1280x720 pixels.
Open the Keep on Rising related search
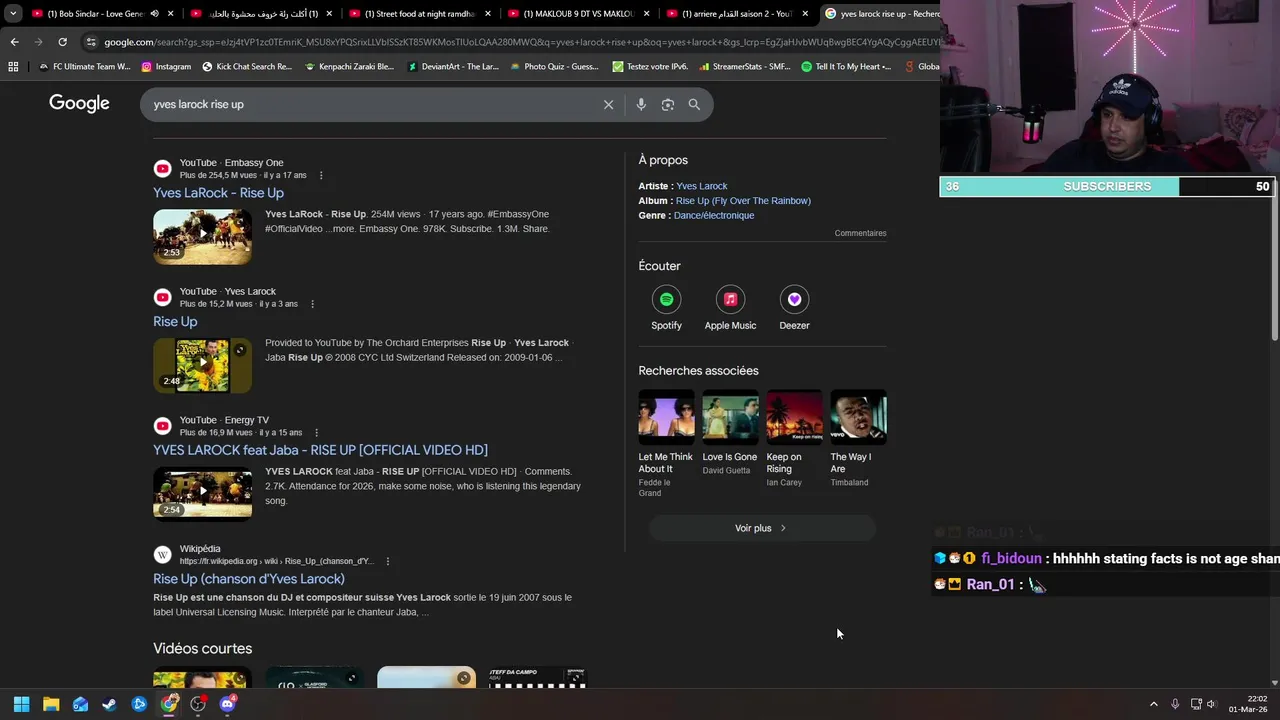click(794, 439)
